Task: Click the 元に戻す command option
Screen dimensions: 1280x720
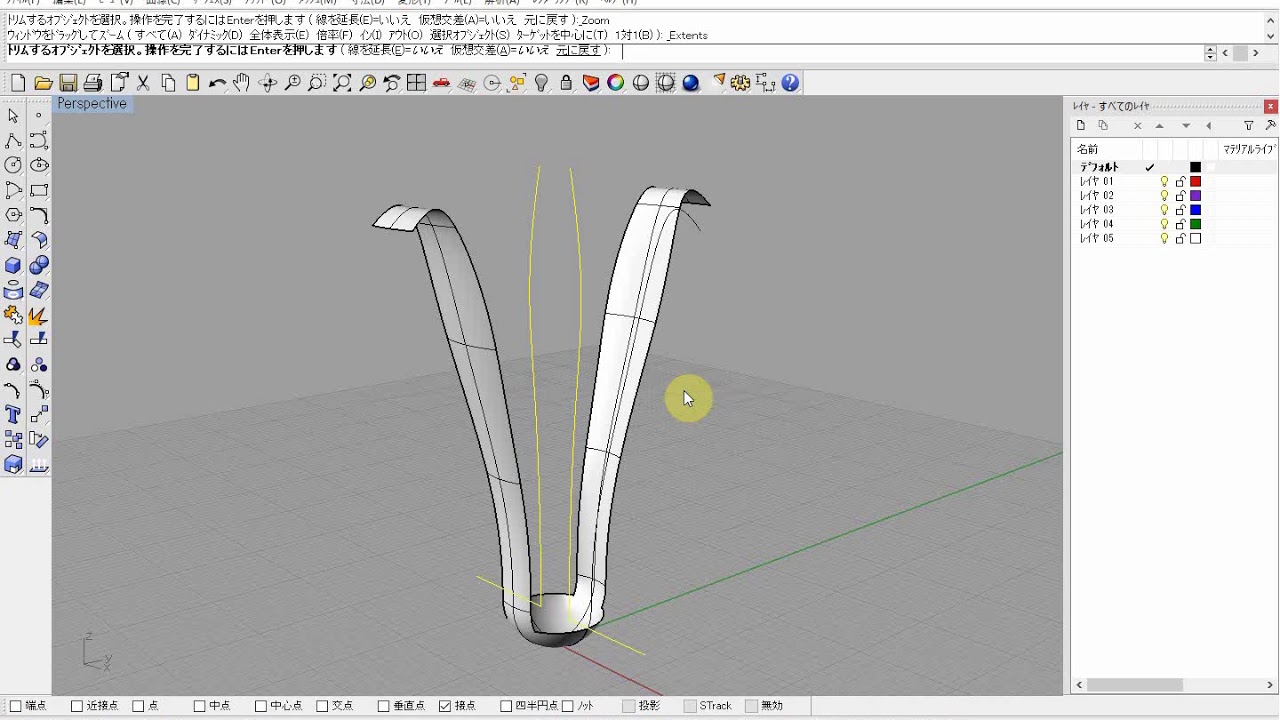Action: tap(579, 50)
